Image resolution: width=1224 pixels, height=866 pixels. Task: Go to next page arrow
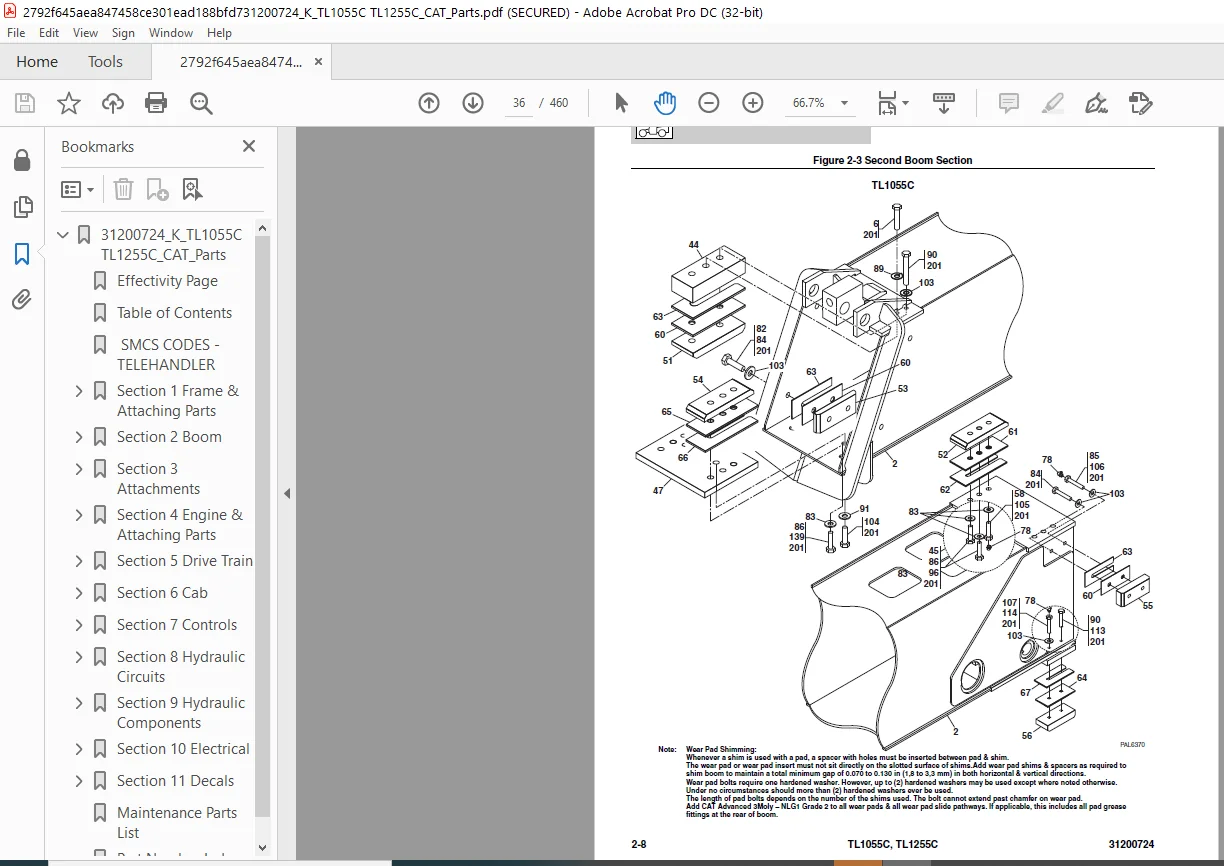[473, 103]
